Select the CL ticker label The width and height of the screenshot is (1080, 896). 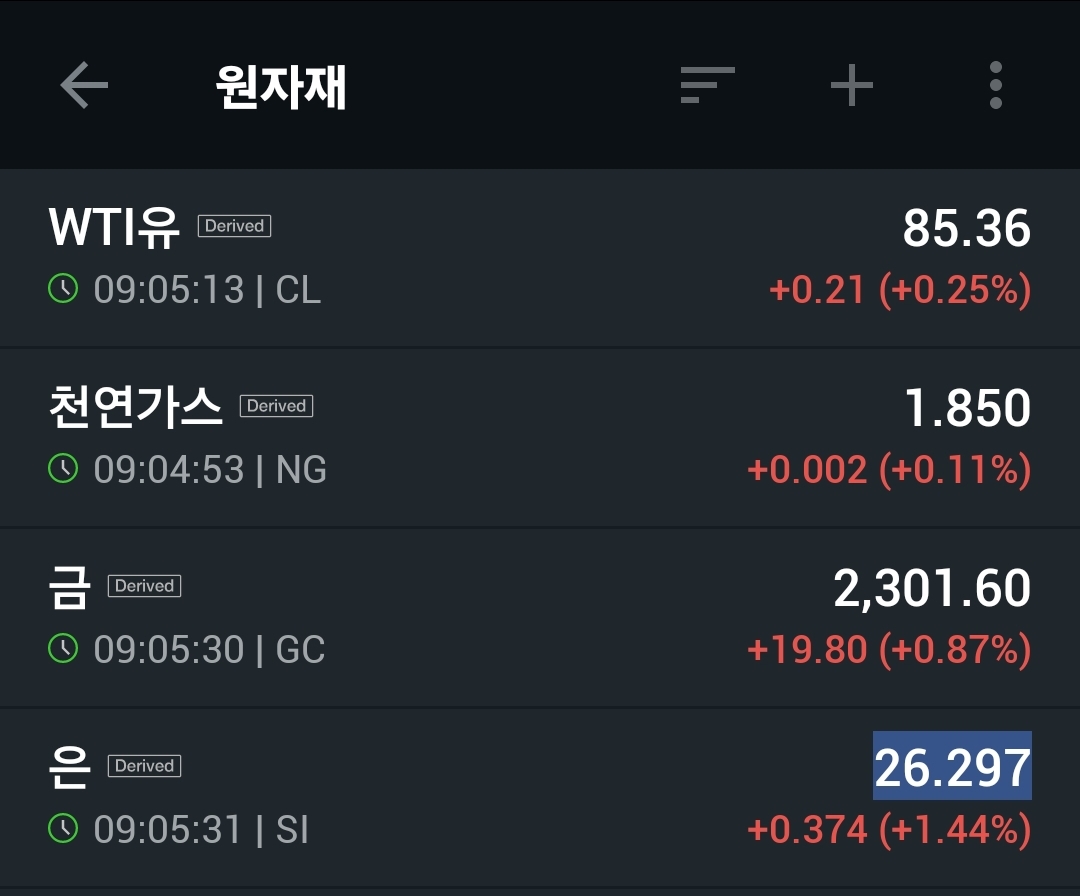(x=298, y=290)
